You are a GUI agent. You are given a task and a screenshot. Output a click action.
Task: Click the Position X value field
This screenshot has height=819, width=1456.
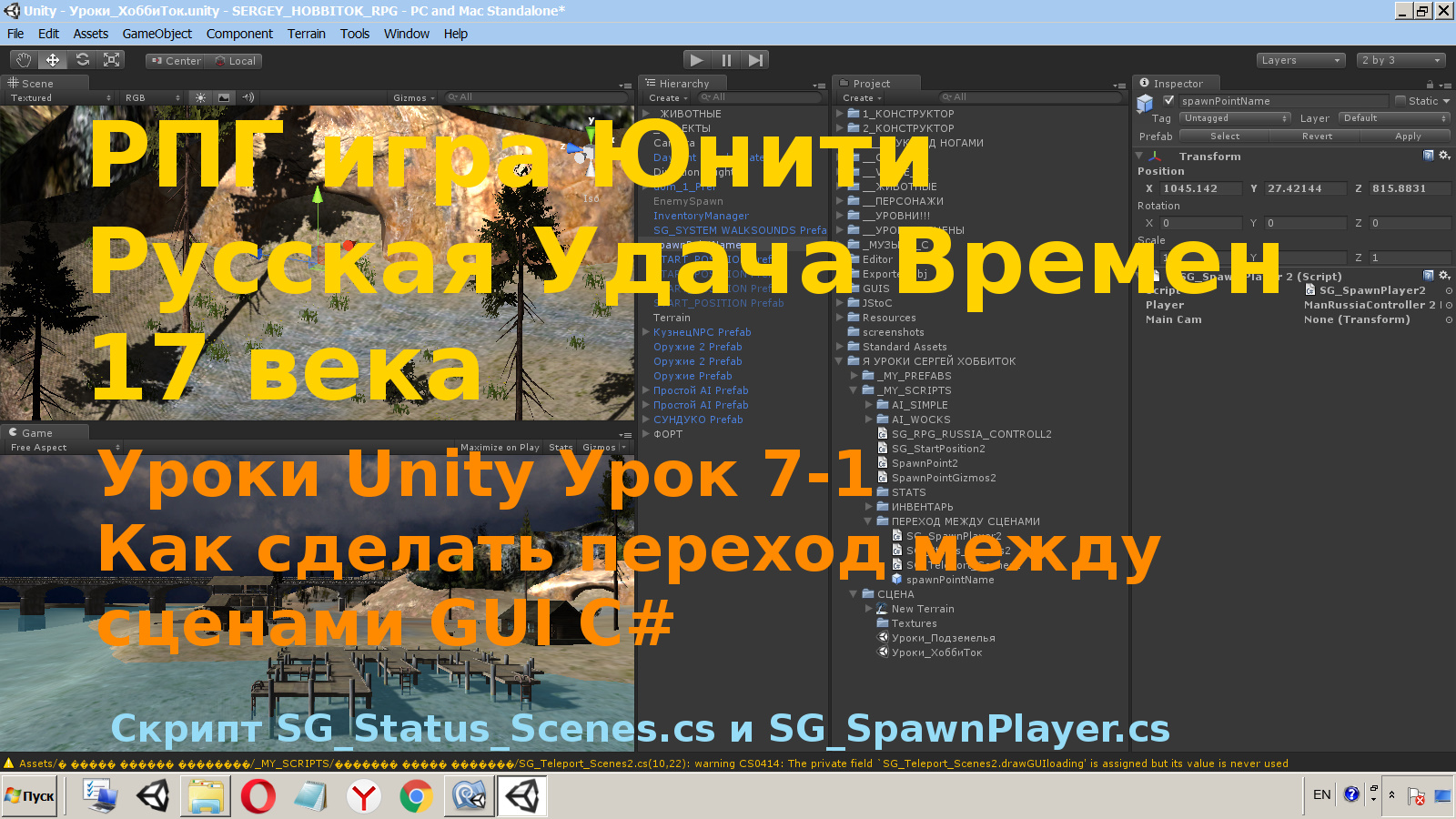(x=1200, y=188)
